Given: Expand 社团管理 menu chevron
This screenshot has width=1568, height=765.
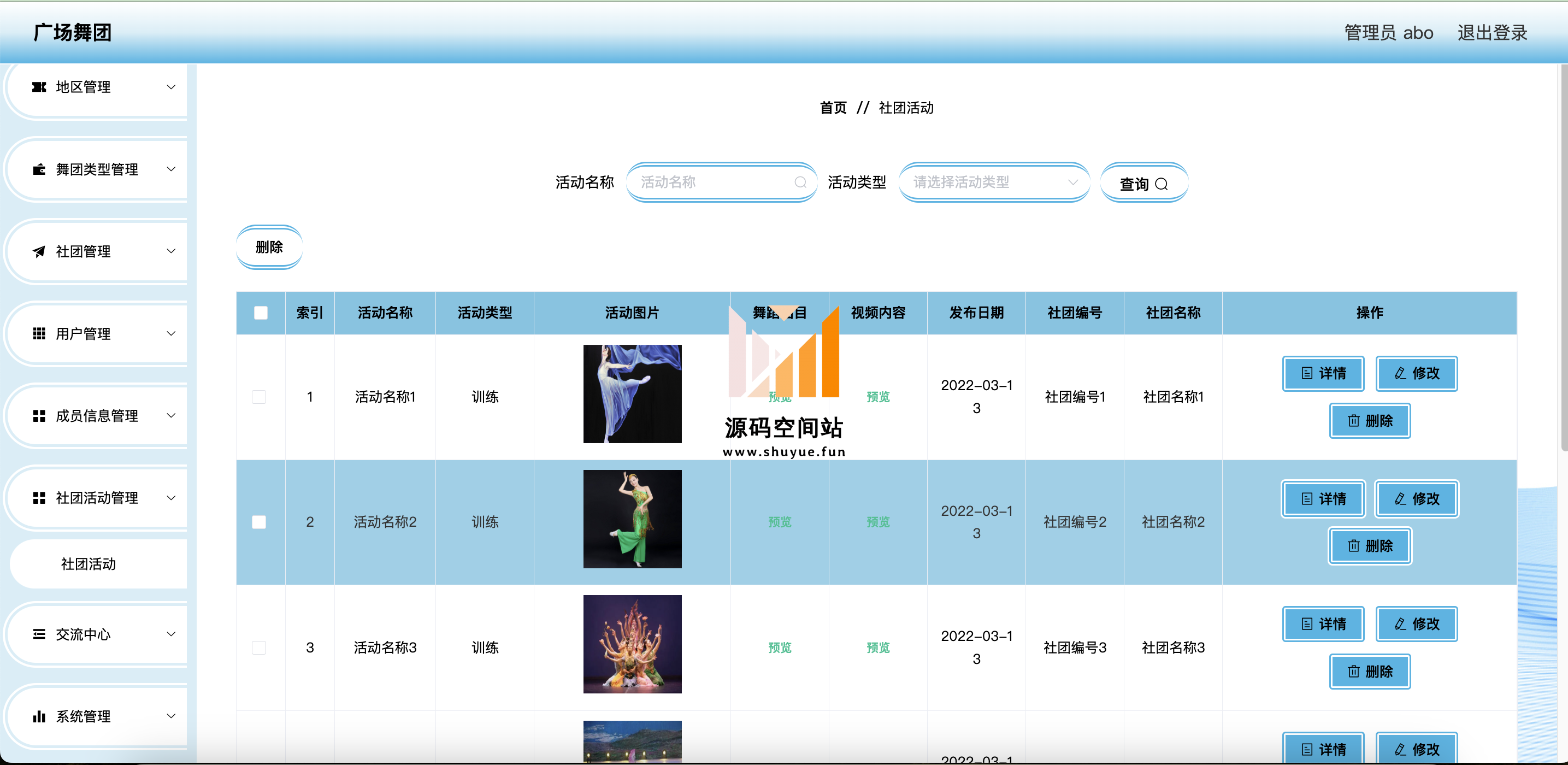Looking at the screenshot, I should (171, 251).
